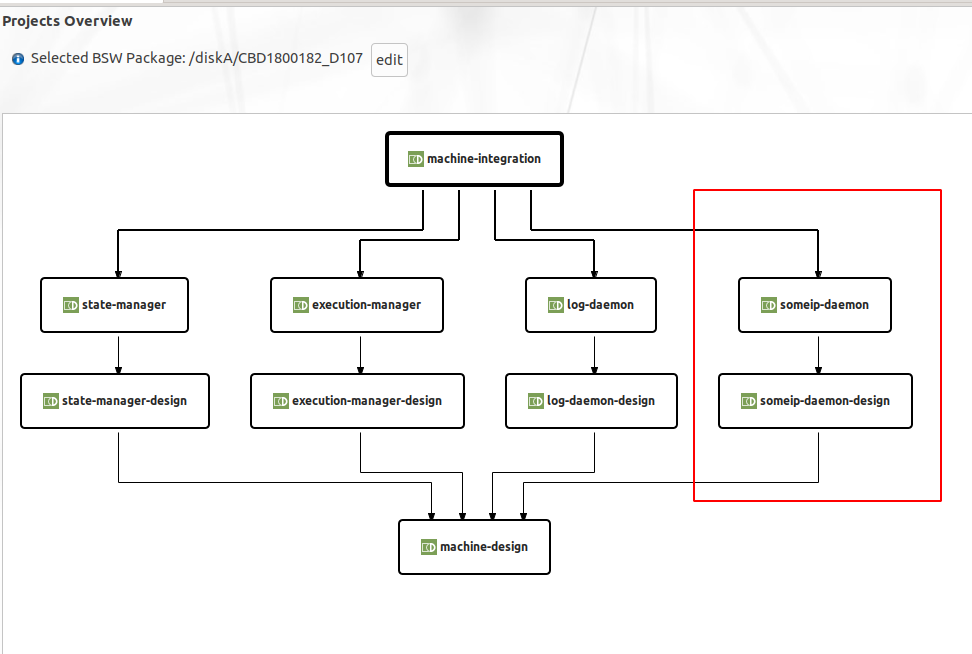Screen dimensions: 972x654
Task: Select the someip-daemon project node
Action: tap(815, 305)
